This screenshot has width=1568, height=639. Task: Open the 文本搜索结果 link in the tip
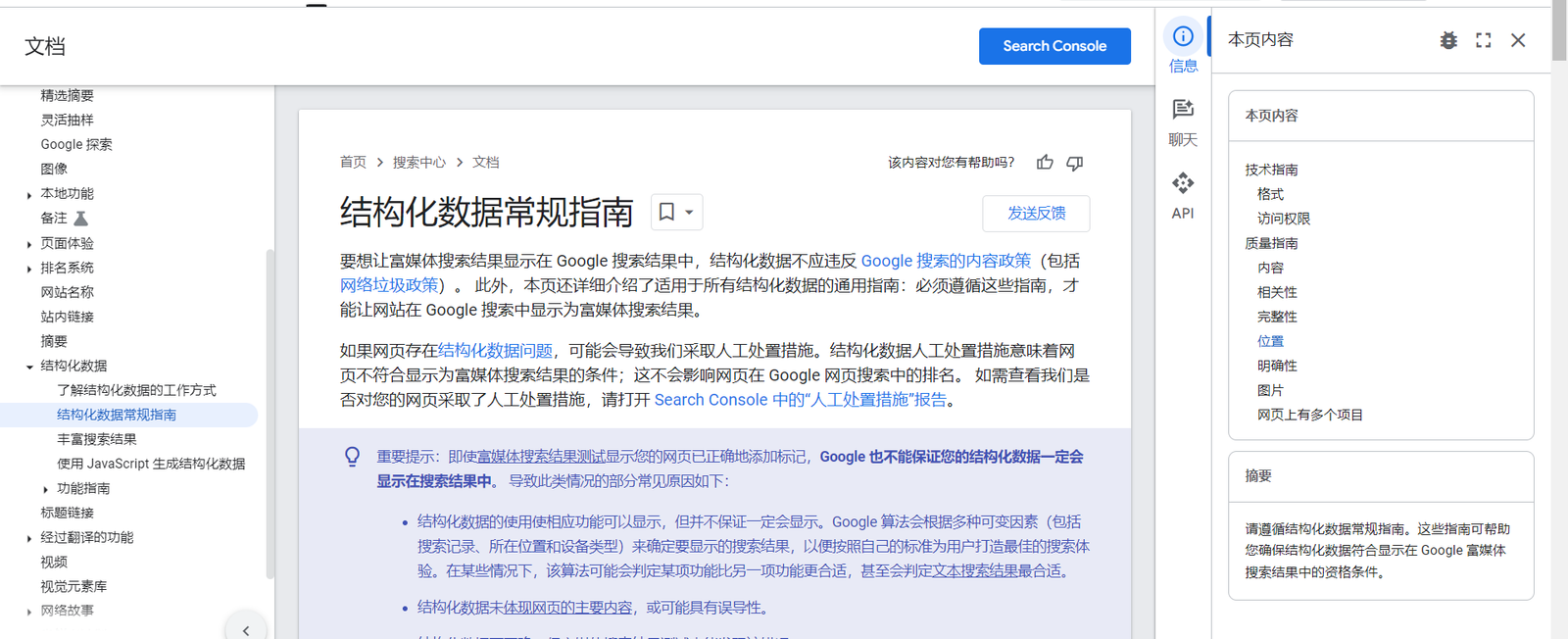[x=975, y=571]
